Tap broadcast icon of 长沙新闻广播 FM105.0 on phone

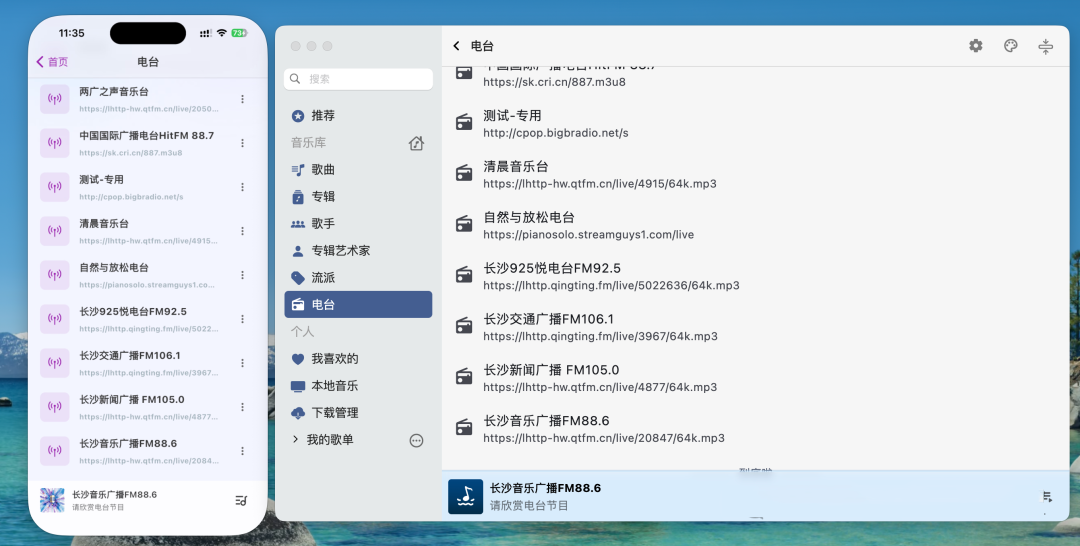[54, 408]
